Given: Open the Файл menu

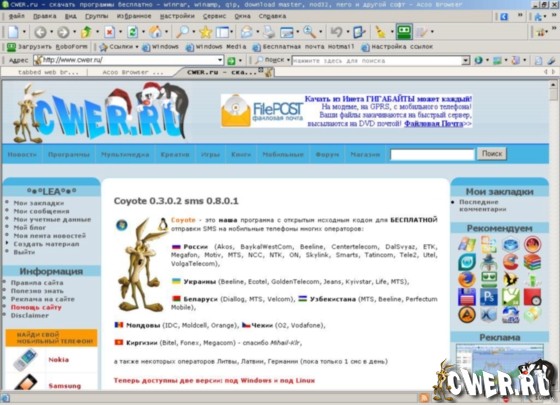Looking at the screenshot, I should click(16, 16).
